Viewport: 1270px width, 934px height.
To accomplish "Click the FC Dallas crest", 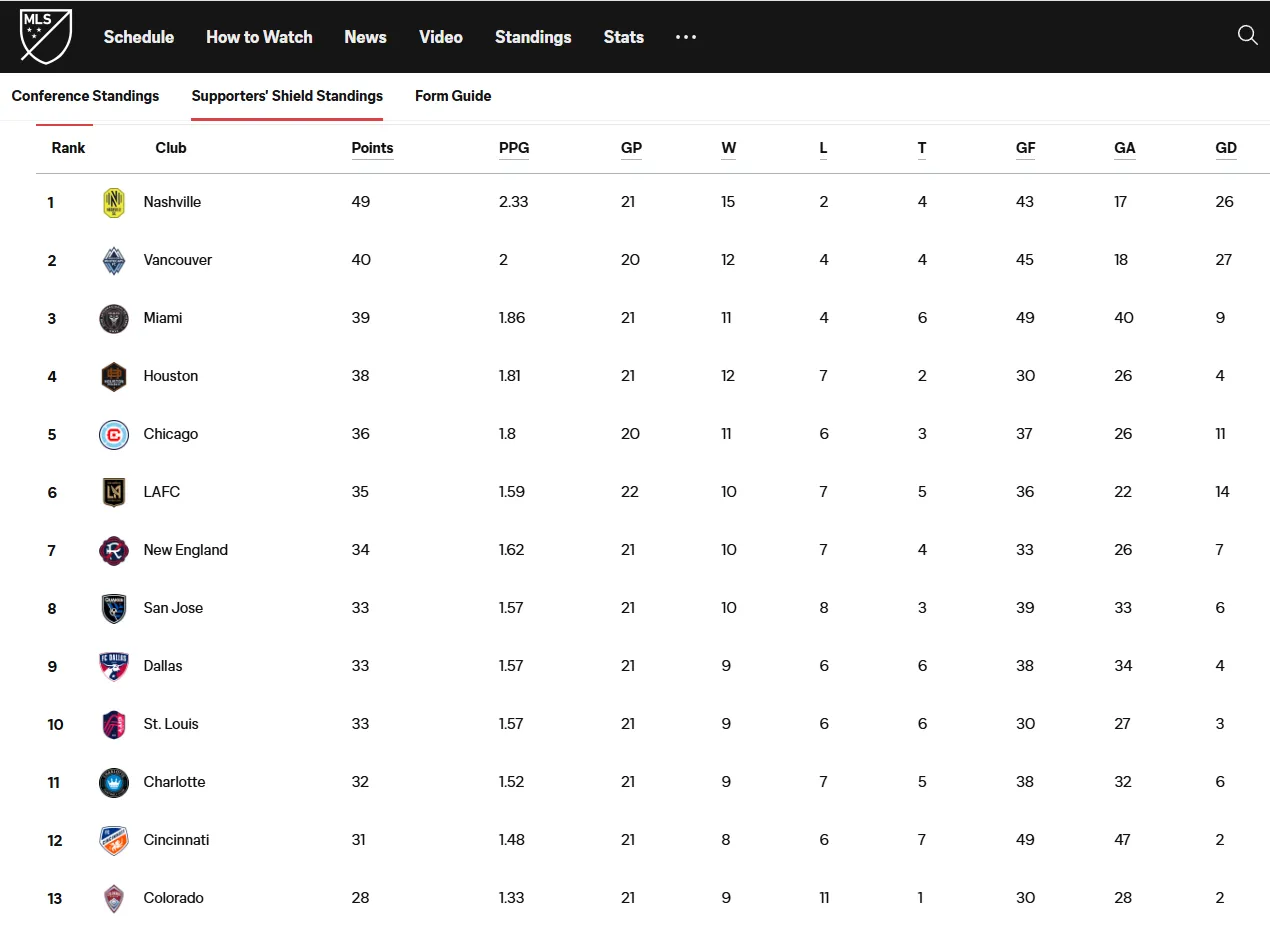I will coord(114,667).
